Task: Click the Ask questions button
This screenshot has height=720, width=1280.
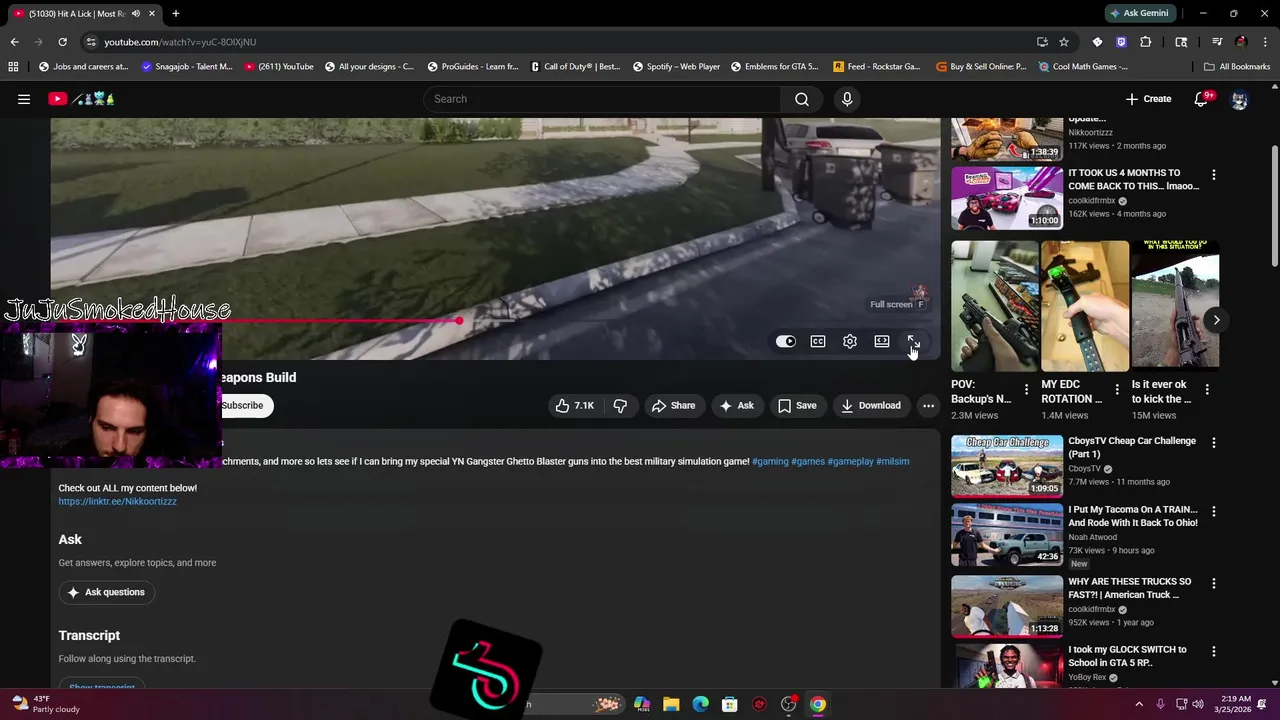Action: coord(106,593)
